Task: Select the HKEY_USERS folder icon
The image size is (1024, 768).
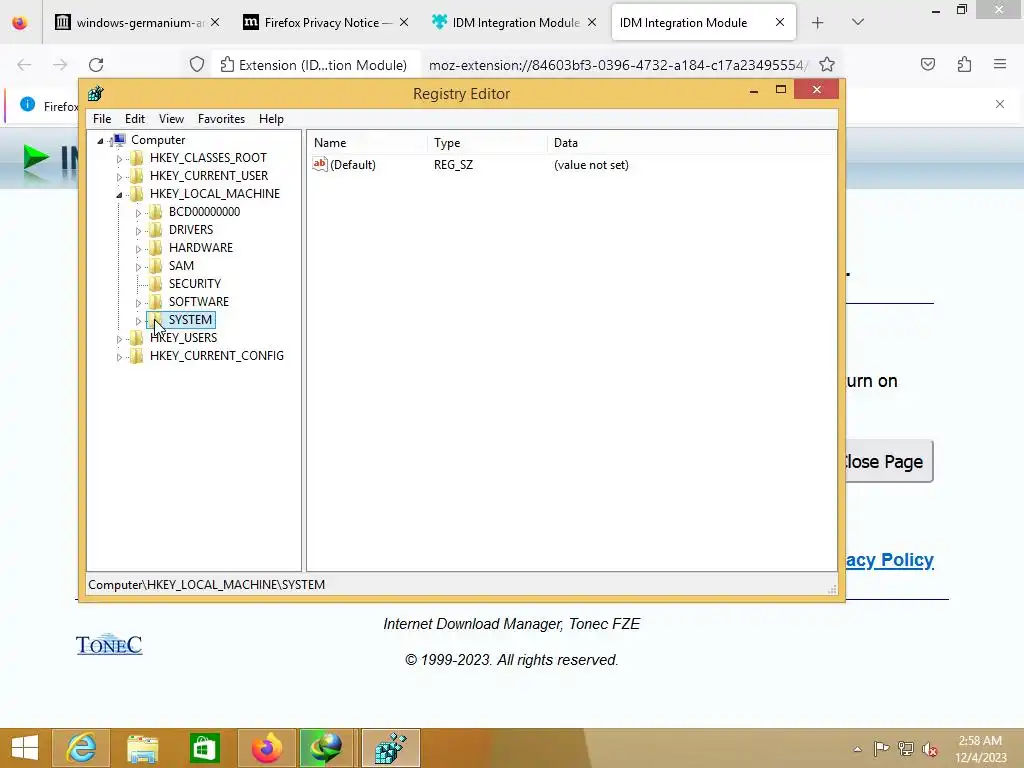Action: point(136,338)
